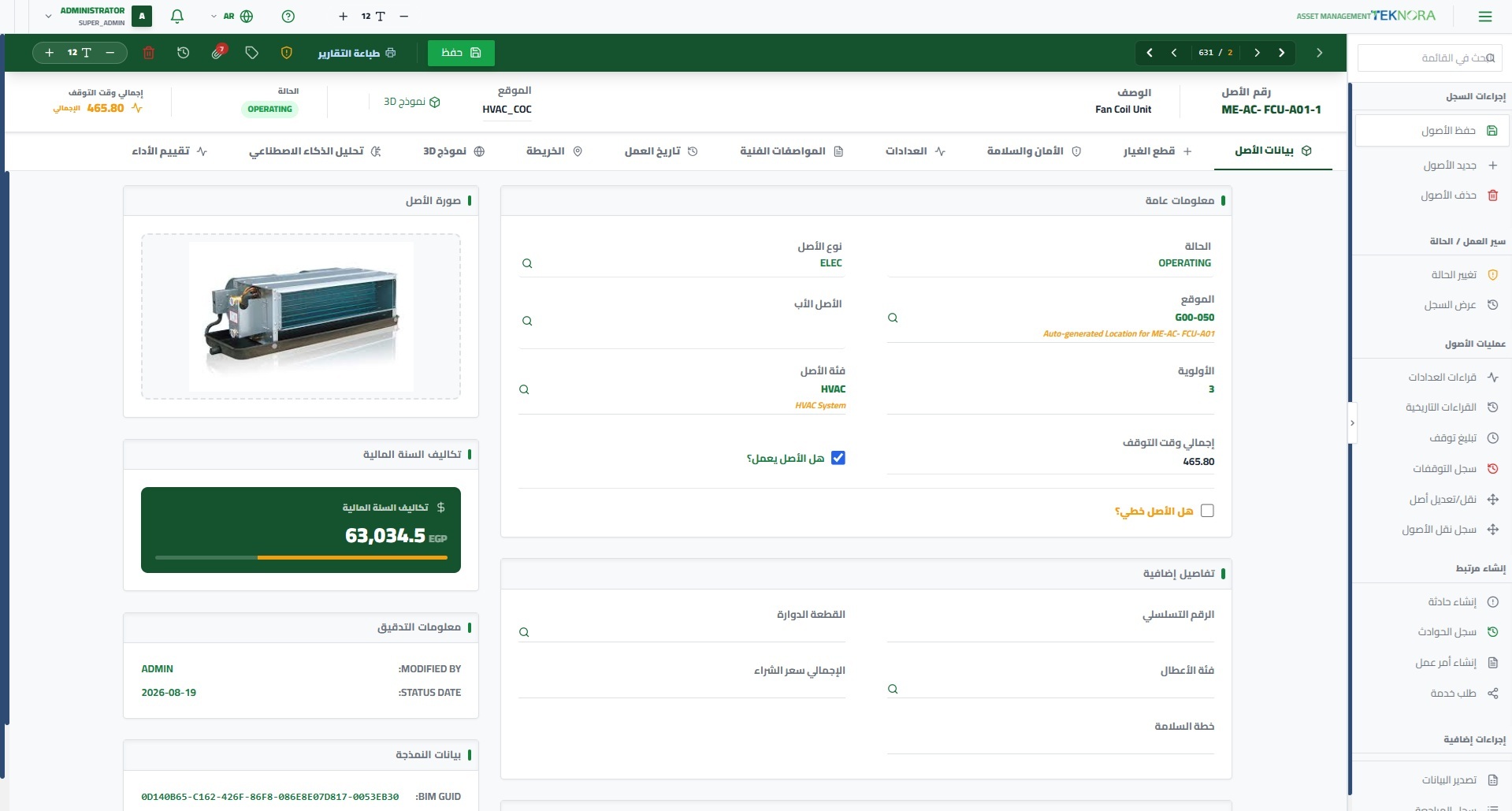
Task: Collapse the sidebar with its edge handle
Action: [x=1352, y=423]
